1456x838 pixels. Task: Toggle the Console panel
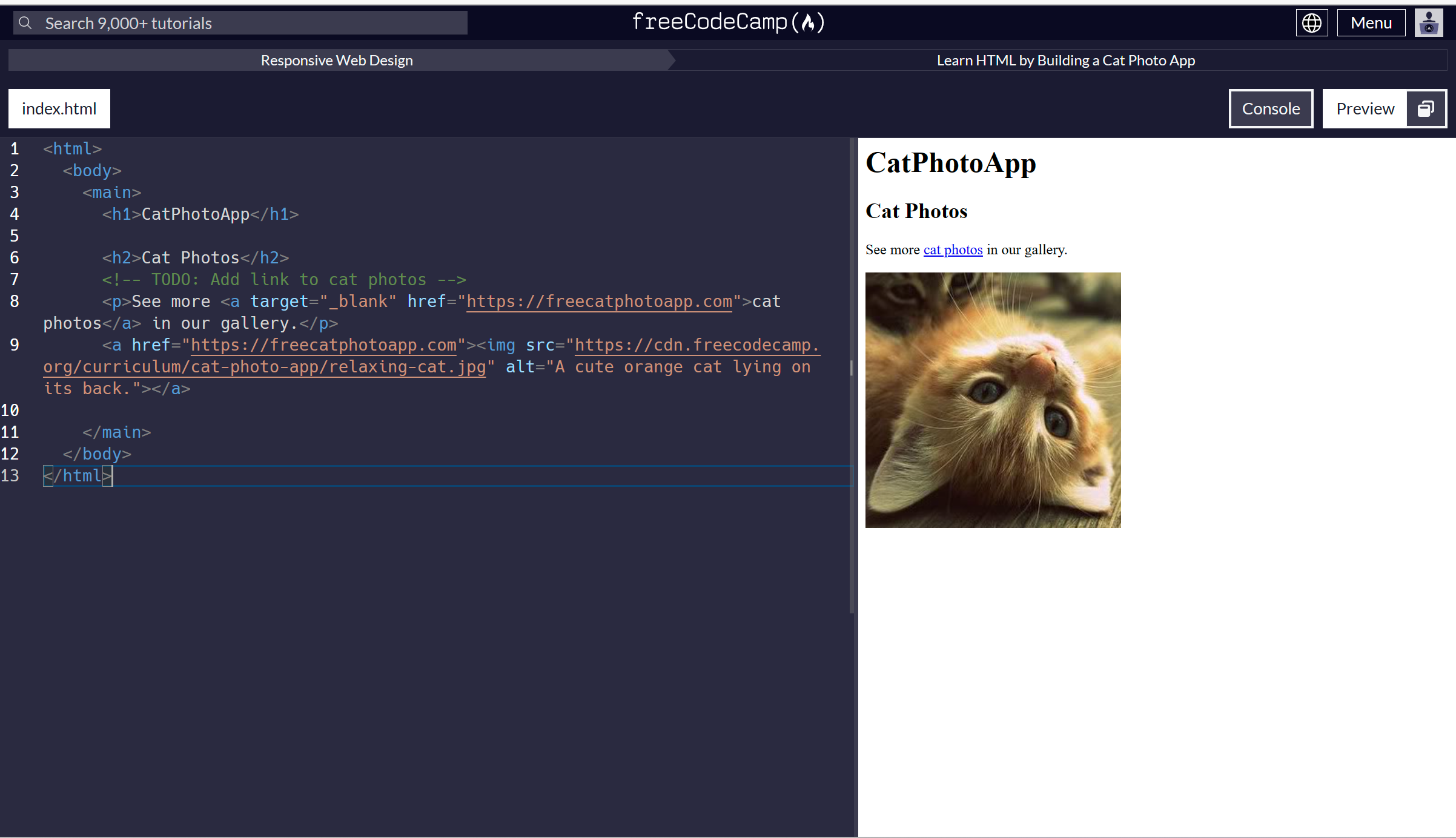click(1270, 109)
